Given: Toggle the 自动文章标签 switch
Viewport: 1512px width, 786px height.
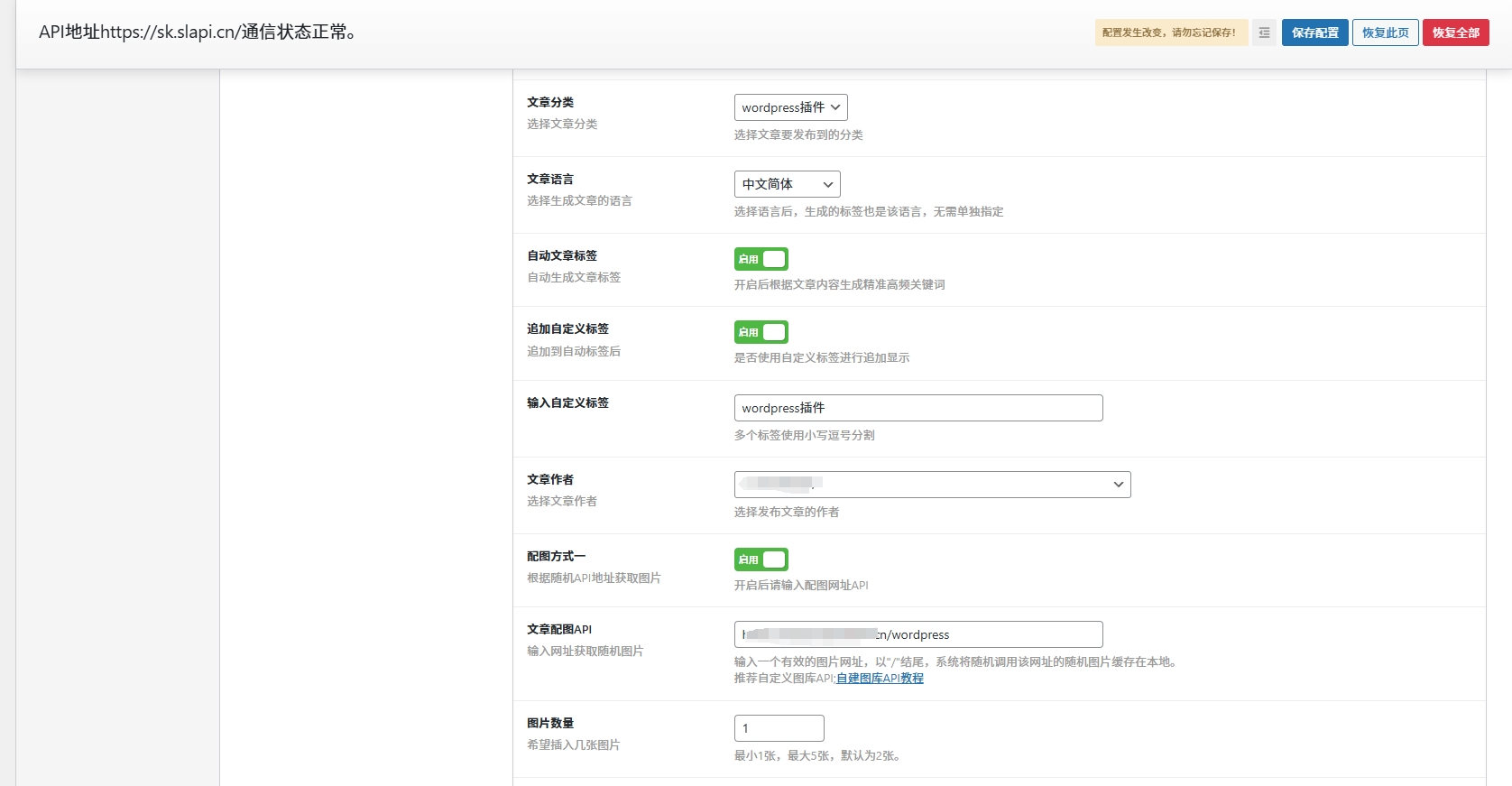Looking at the screenshot, I should tap(761, 259).
